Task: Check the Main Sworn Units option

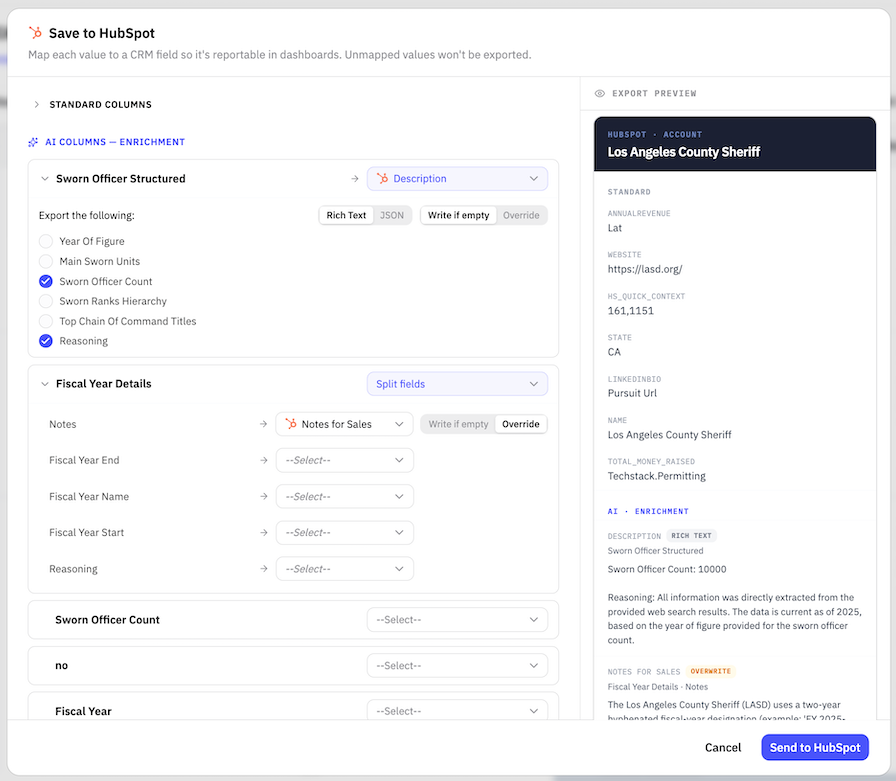Action: tap(46, 261)
